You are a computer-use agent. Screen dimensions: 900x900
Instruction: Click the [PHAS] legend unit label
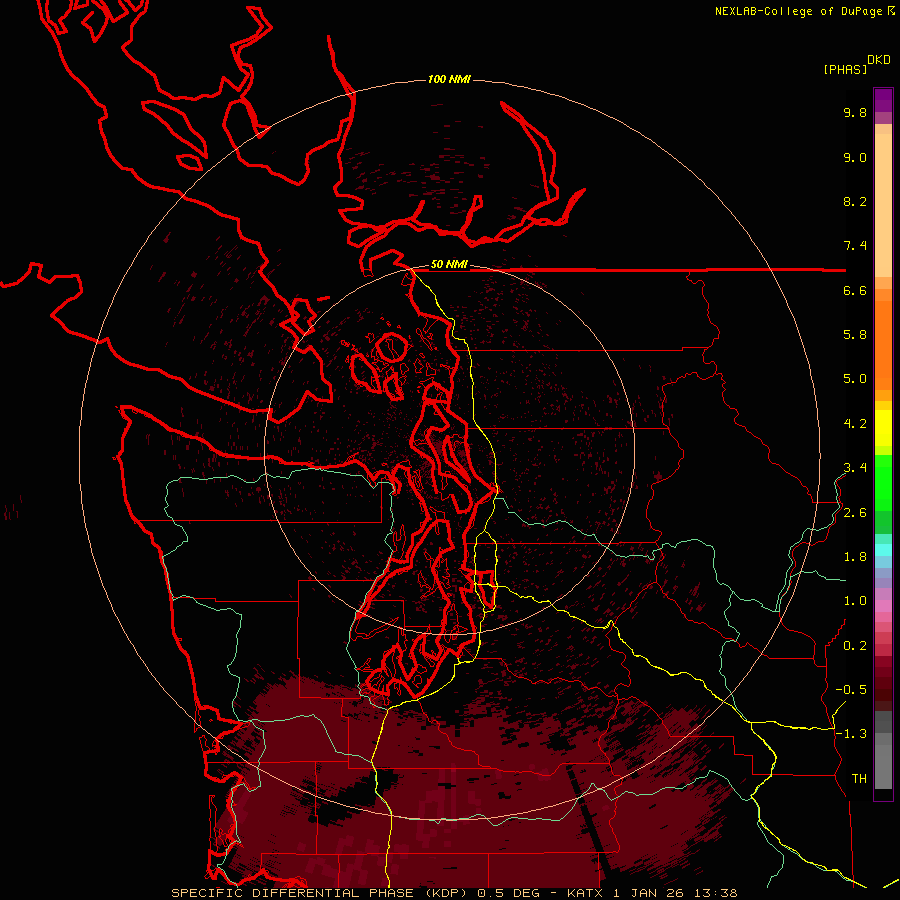click(x=845, y=69)
